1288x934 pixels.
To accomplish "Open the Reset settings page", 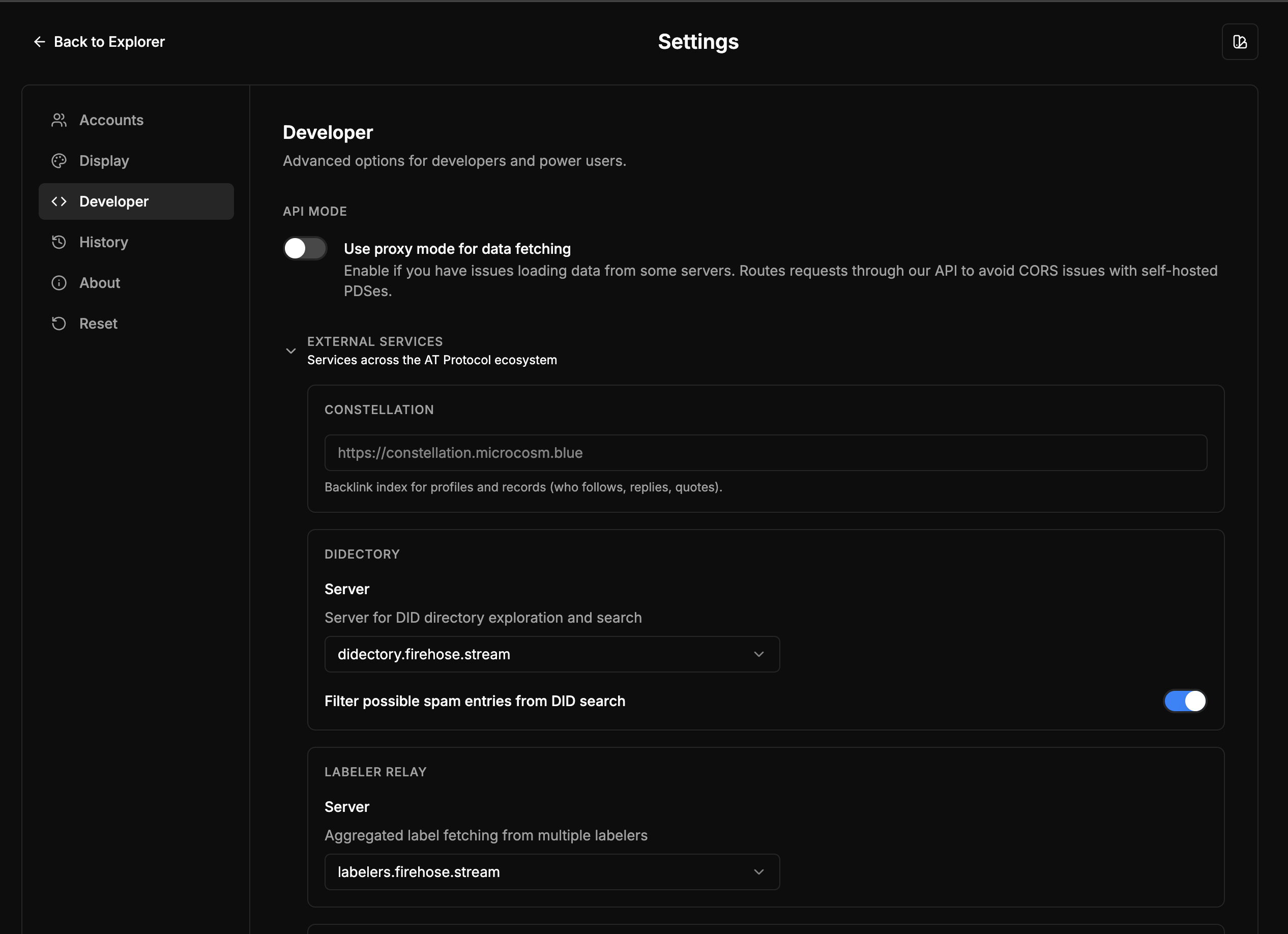I will pos(98,324).
